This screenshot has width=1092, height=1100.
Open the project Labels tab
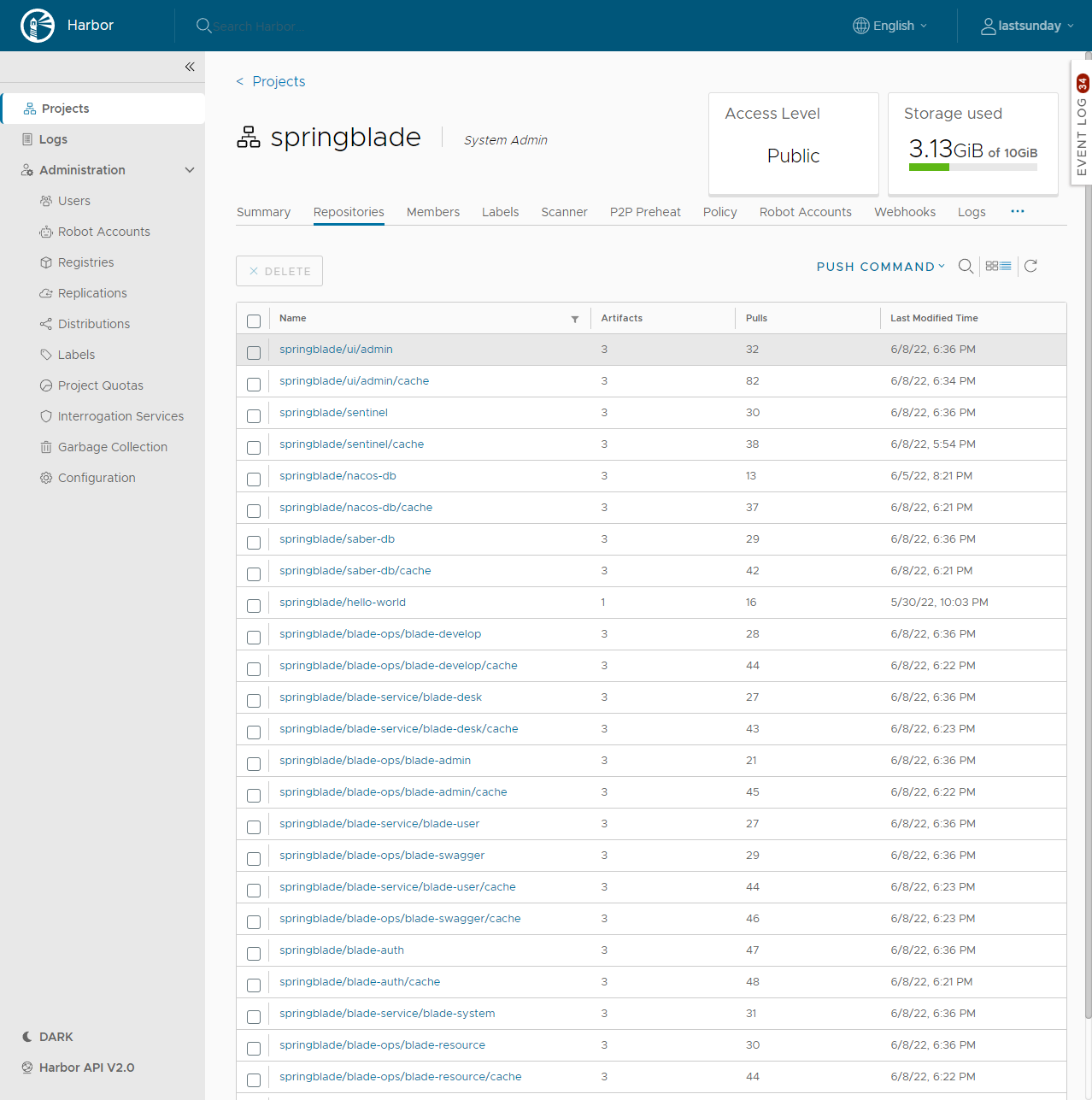500,212
